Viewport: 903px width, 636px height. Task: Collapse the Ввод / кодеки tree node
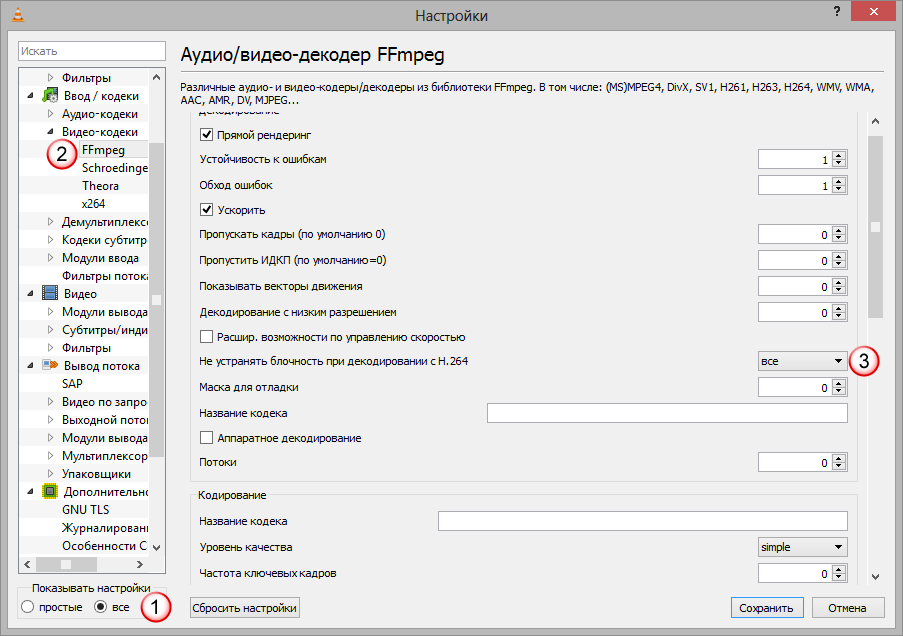click(31, 96)
